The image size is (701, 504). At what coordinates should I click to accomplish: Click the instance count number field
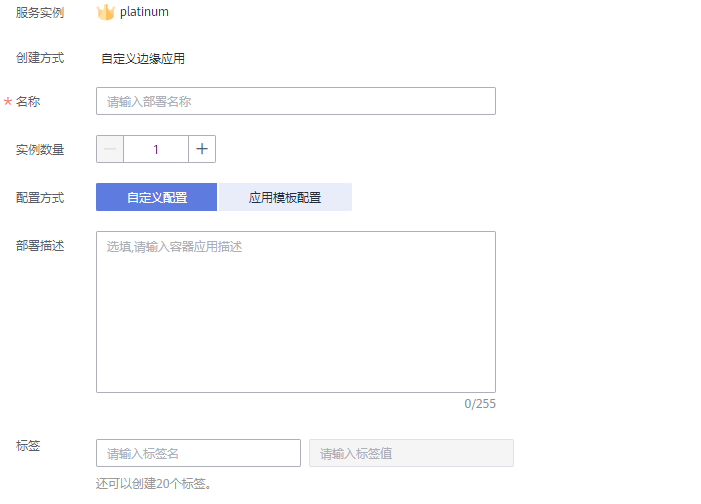(156, 149)
